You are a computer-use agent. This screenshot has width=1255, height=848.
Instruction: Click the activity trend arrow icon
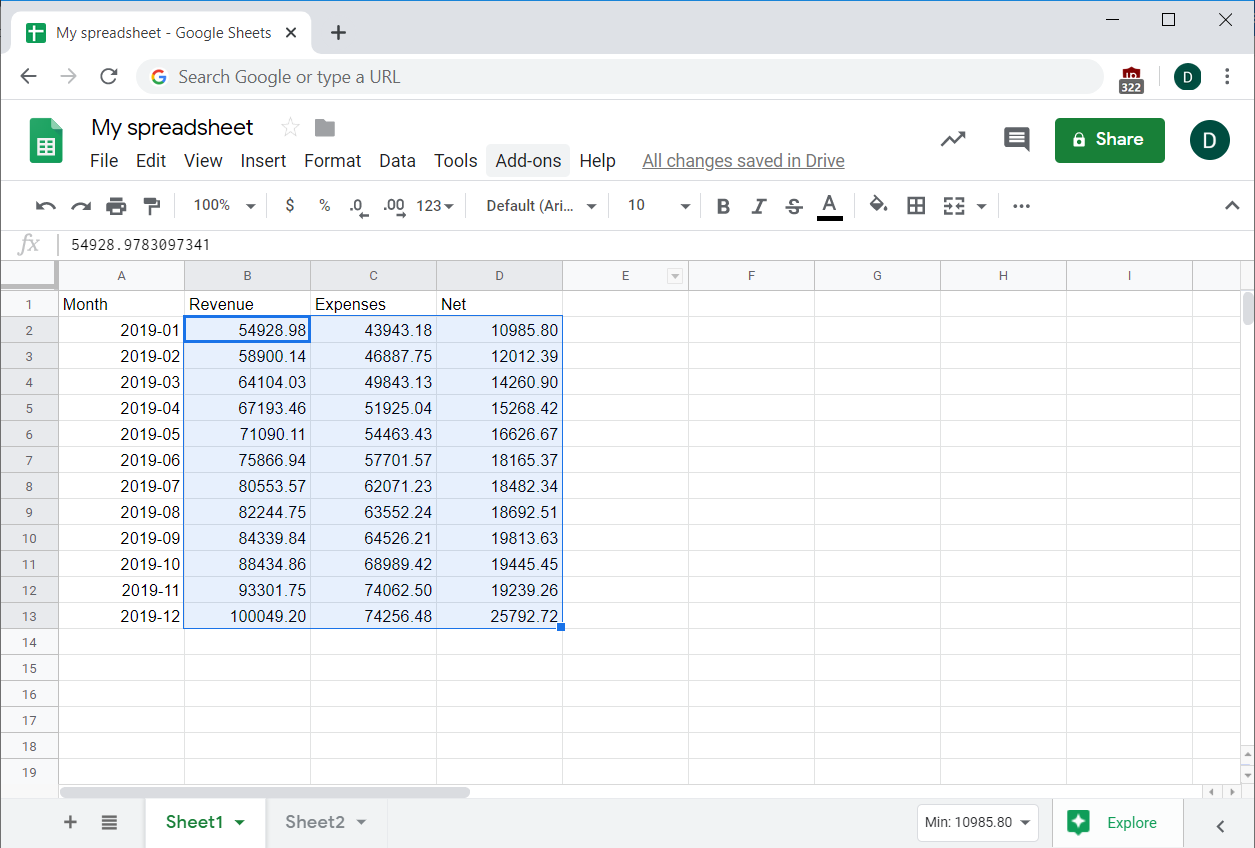[x=953, y=140]
